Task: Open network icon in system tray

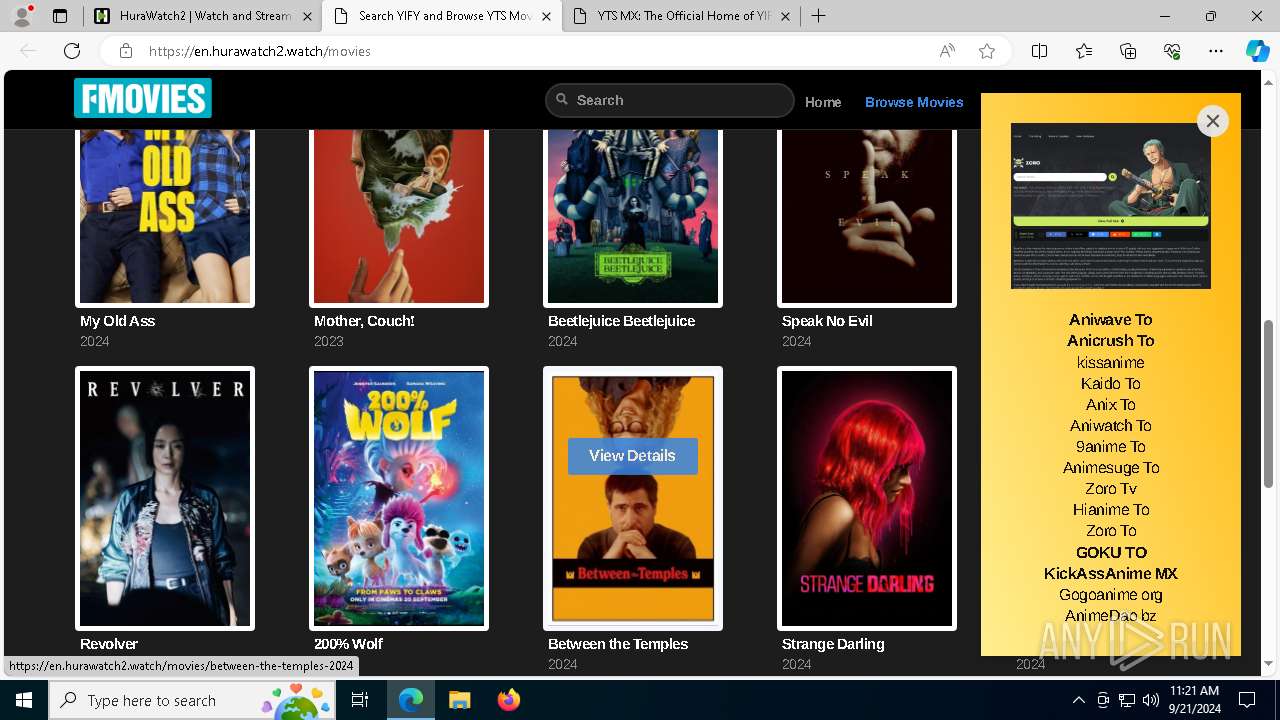Action: (x=1127, y=700)
